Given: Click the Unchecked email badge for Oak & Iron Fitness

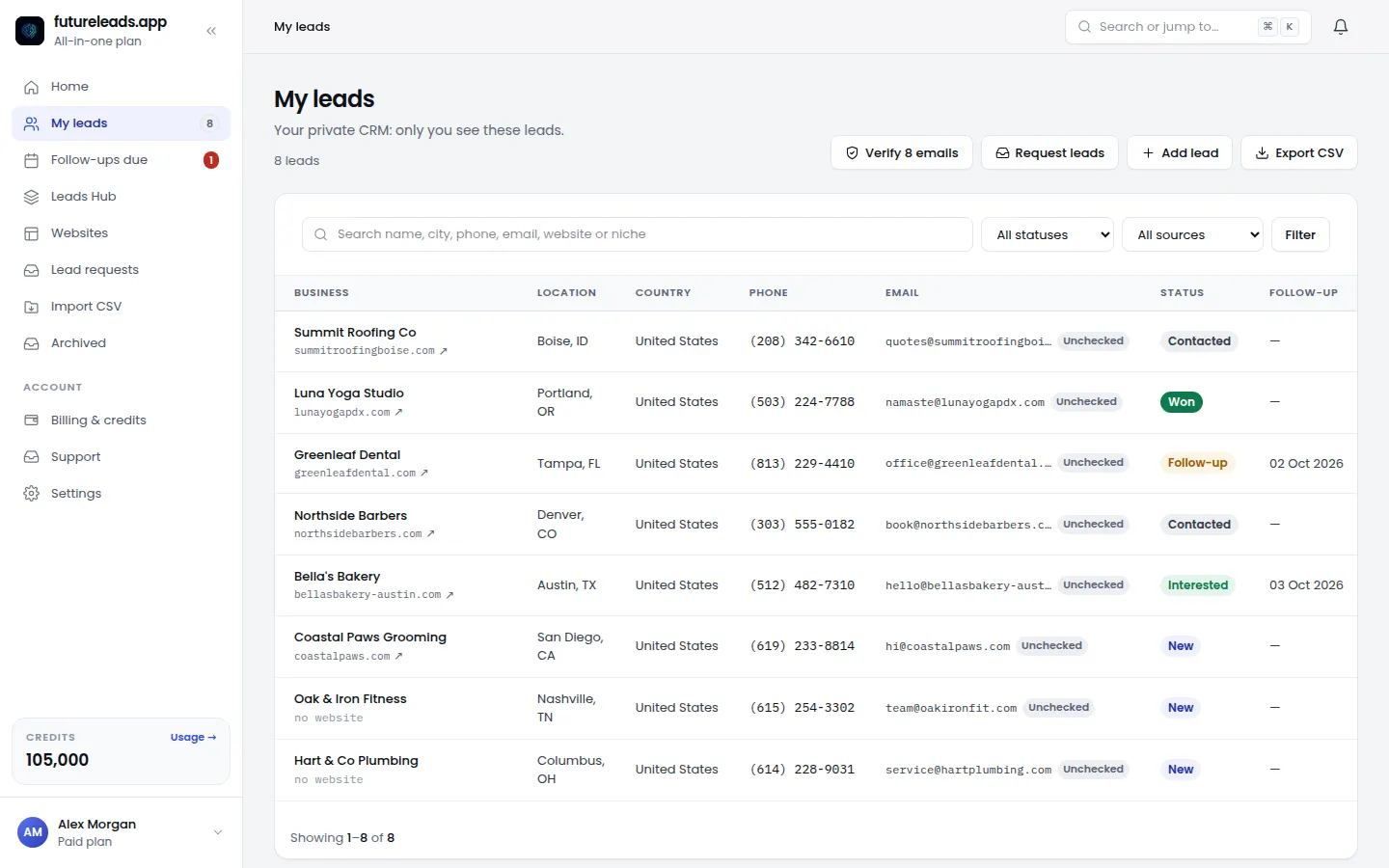Looking at the screenshot, I should tap(1058, 708).
